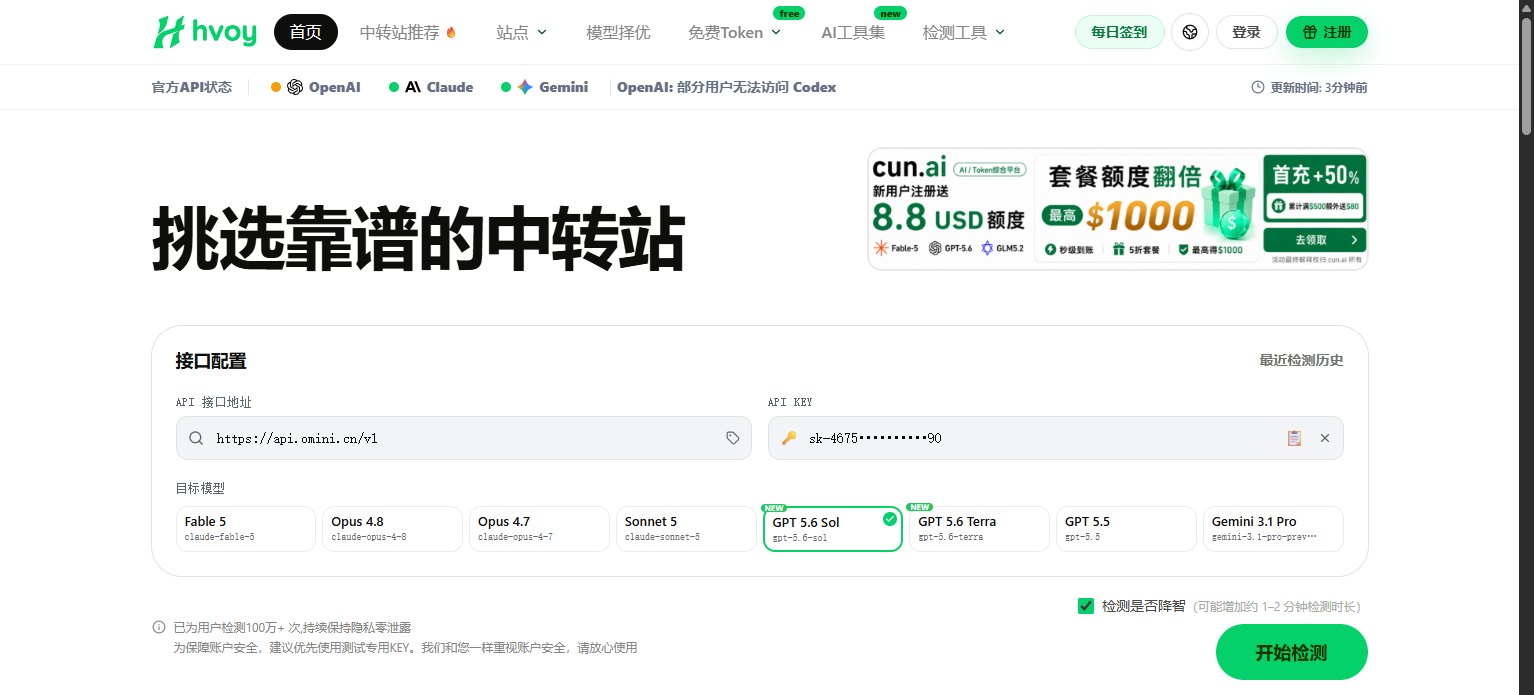1534x695 pixels.
Task: Open the 模型择优 page
Action: pyautogui.click(x=618, y=32)
